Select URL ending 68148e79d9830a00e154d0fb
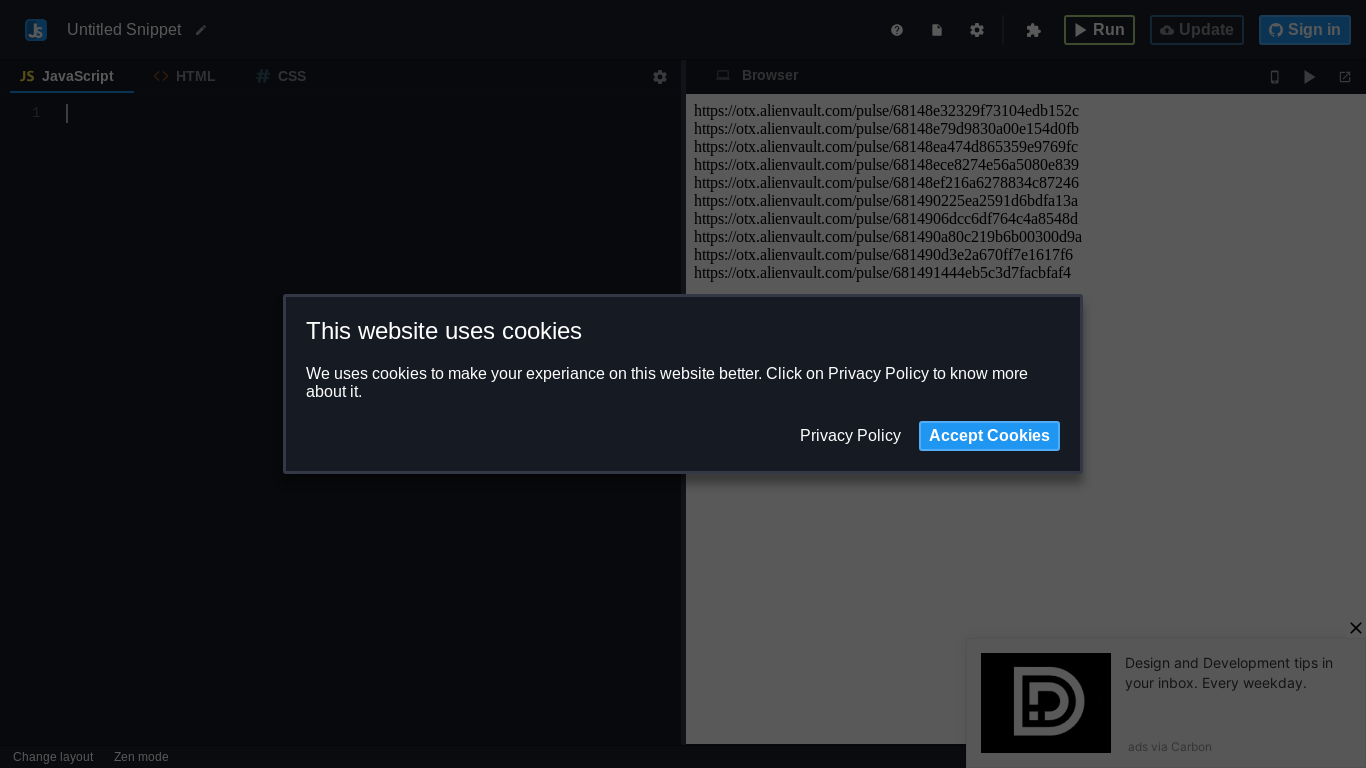The width and height of the screenshot is (1366, 768). 886,129
